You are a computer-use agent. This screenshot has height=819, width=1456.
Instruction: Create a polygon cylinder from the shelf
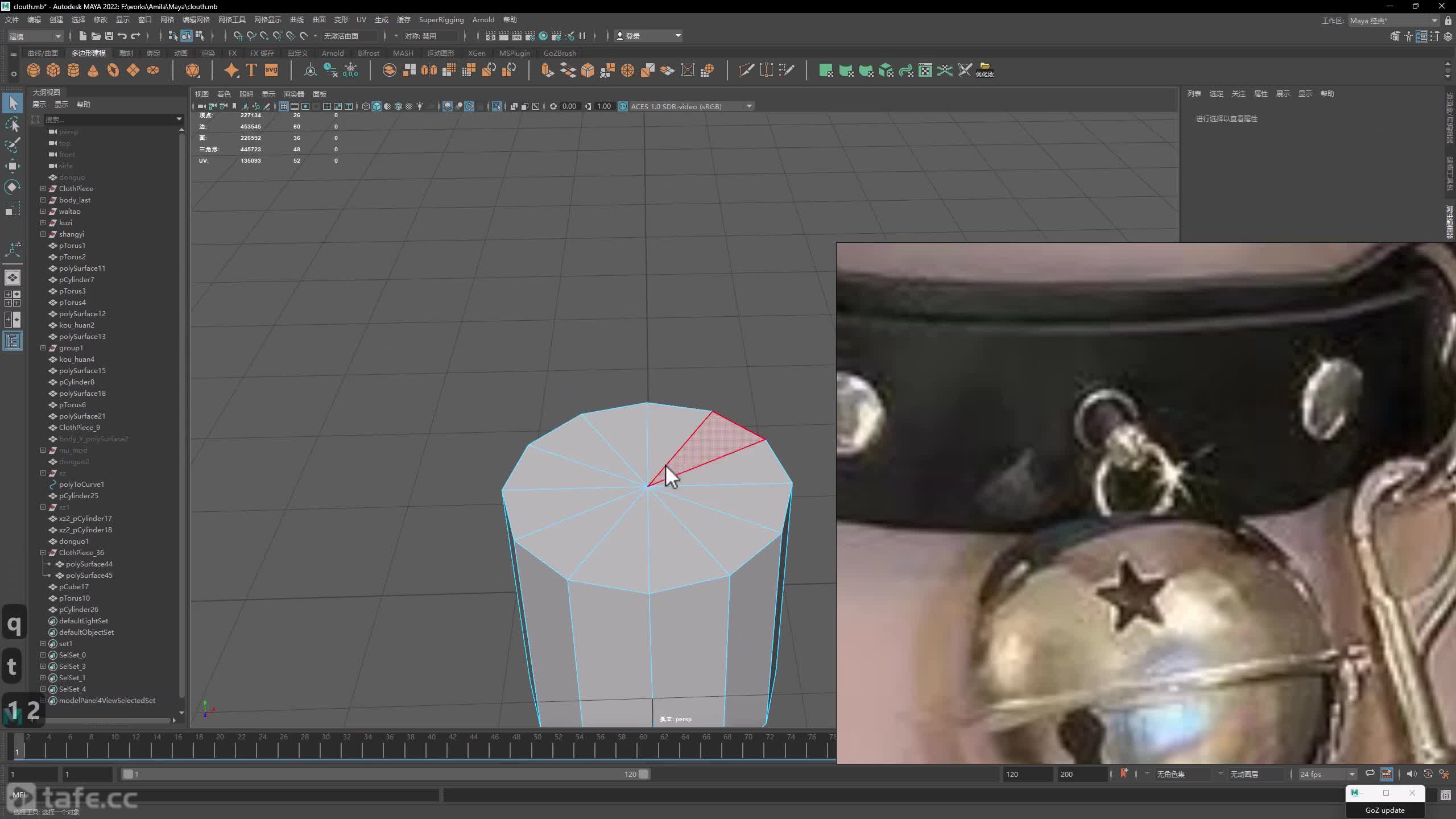[x=73, y=70]
